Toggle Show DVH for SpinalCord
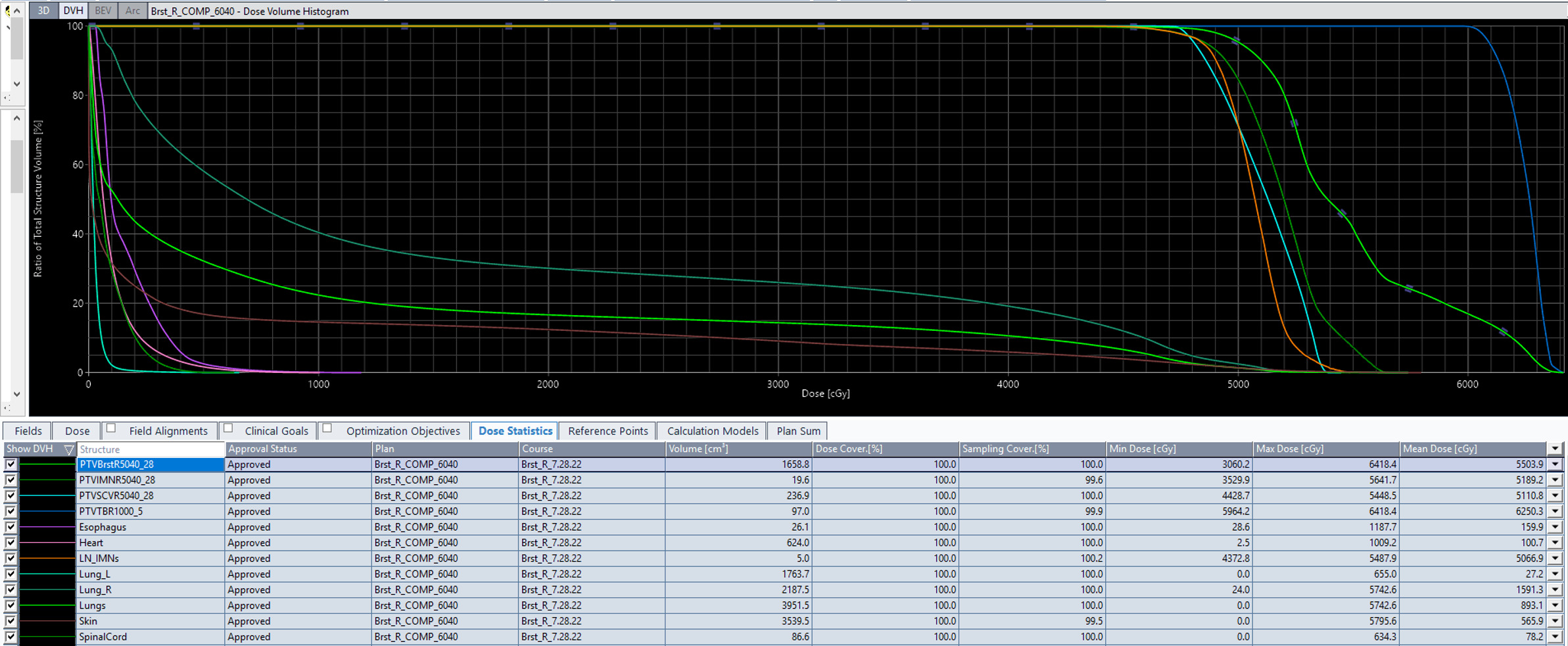Image resolution: width=1568 pixels, height=646 pixels. [11, 637]
